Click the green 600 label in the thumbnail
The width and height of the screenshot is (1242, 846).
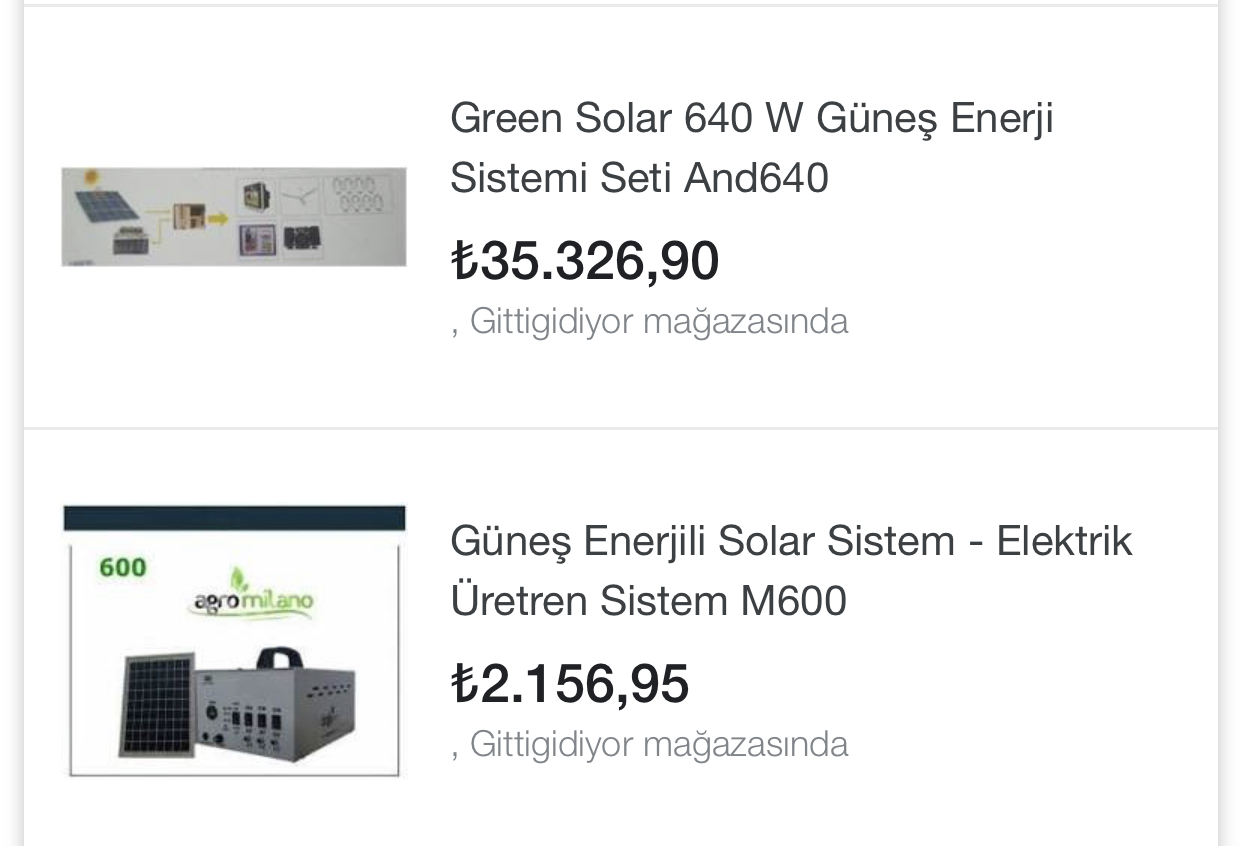point(122,568)
